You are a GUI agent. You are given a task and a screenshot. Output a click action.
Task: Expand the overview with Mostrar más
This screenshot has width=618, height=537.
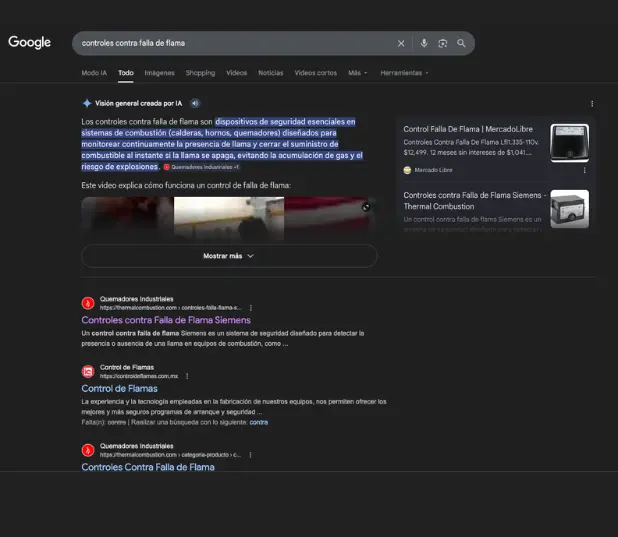tap(229, 256)
